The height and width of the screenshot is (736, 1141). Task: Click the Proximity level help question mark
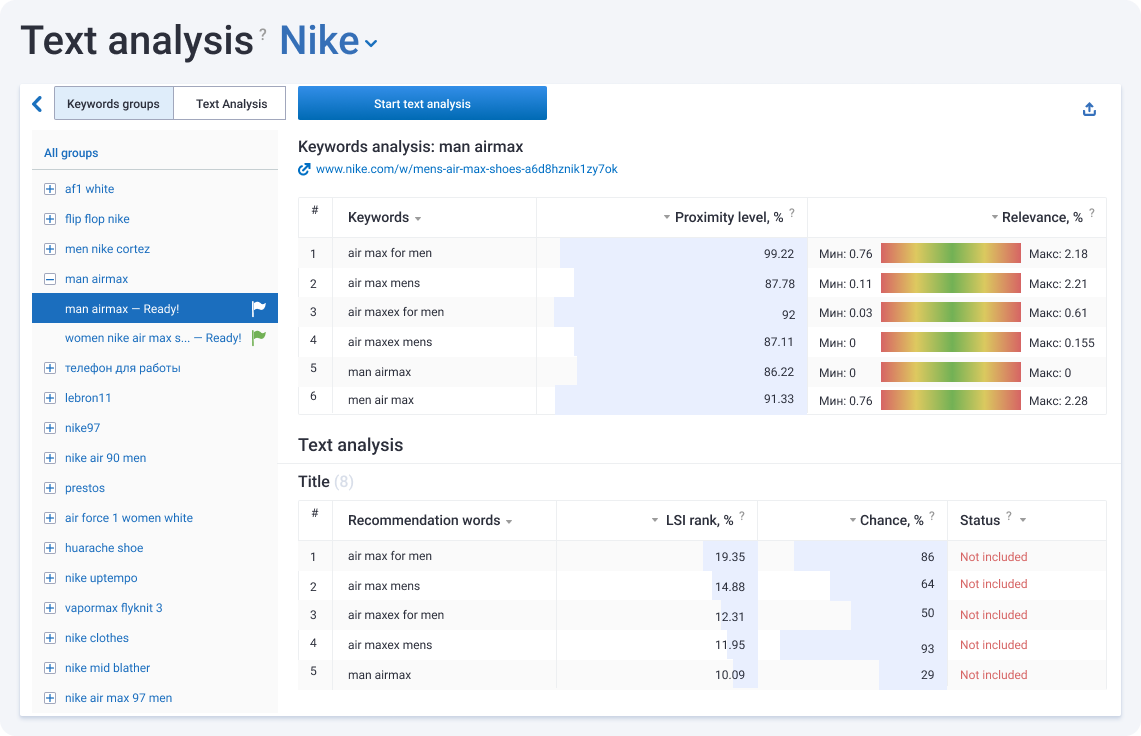click(792, 213)
